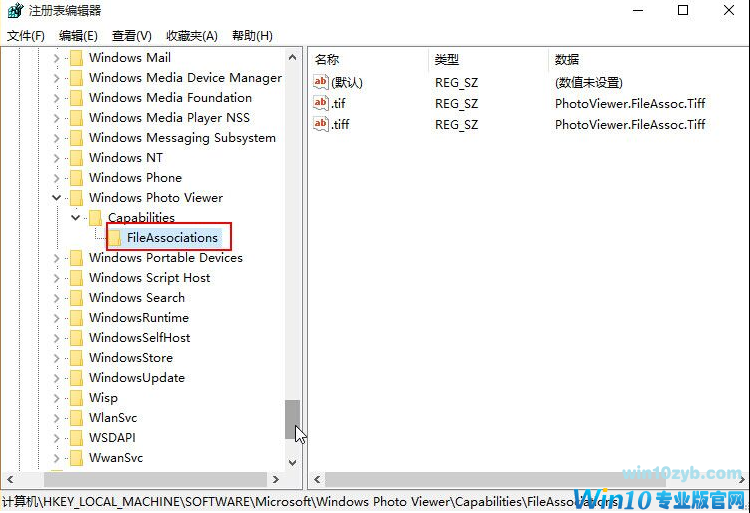750x513 pixels.
Task: Expand the Windows Messaging Subsystem key
Action: click(56, 138)
